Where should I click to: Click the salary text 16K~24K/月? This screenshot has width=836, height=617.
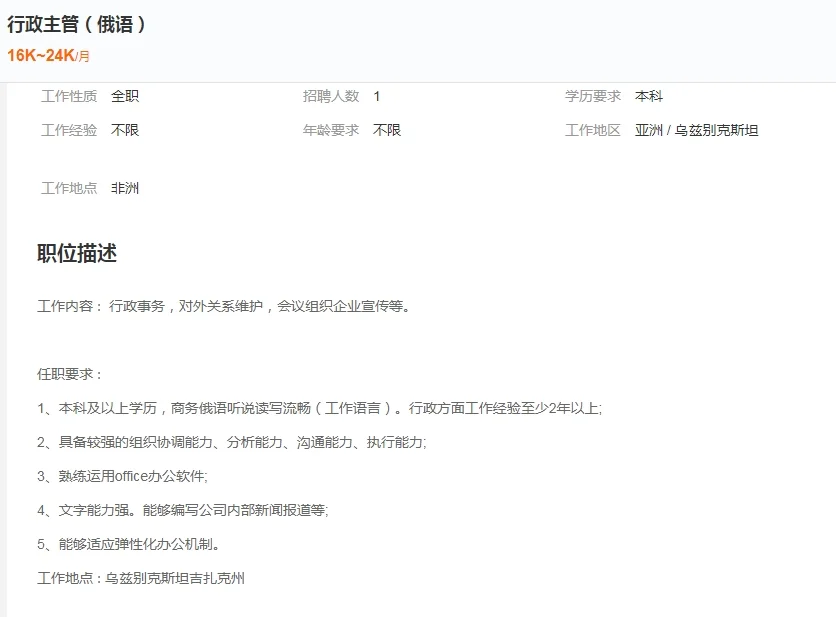[x=48, y=57]
